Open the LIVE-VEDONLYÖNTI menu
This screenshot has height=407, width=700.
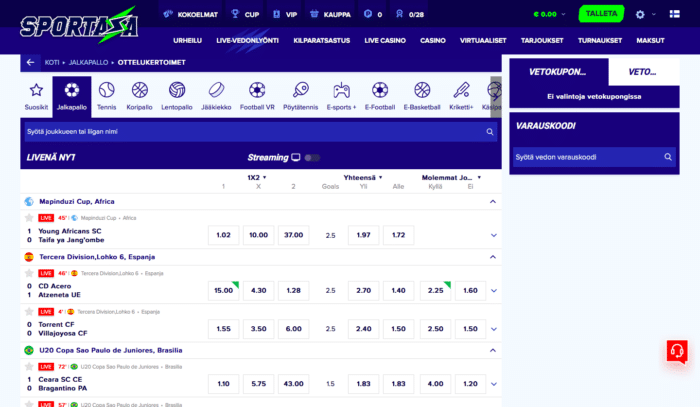247,41
